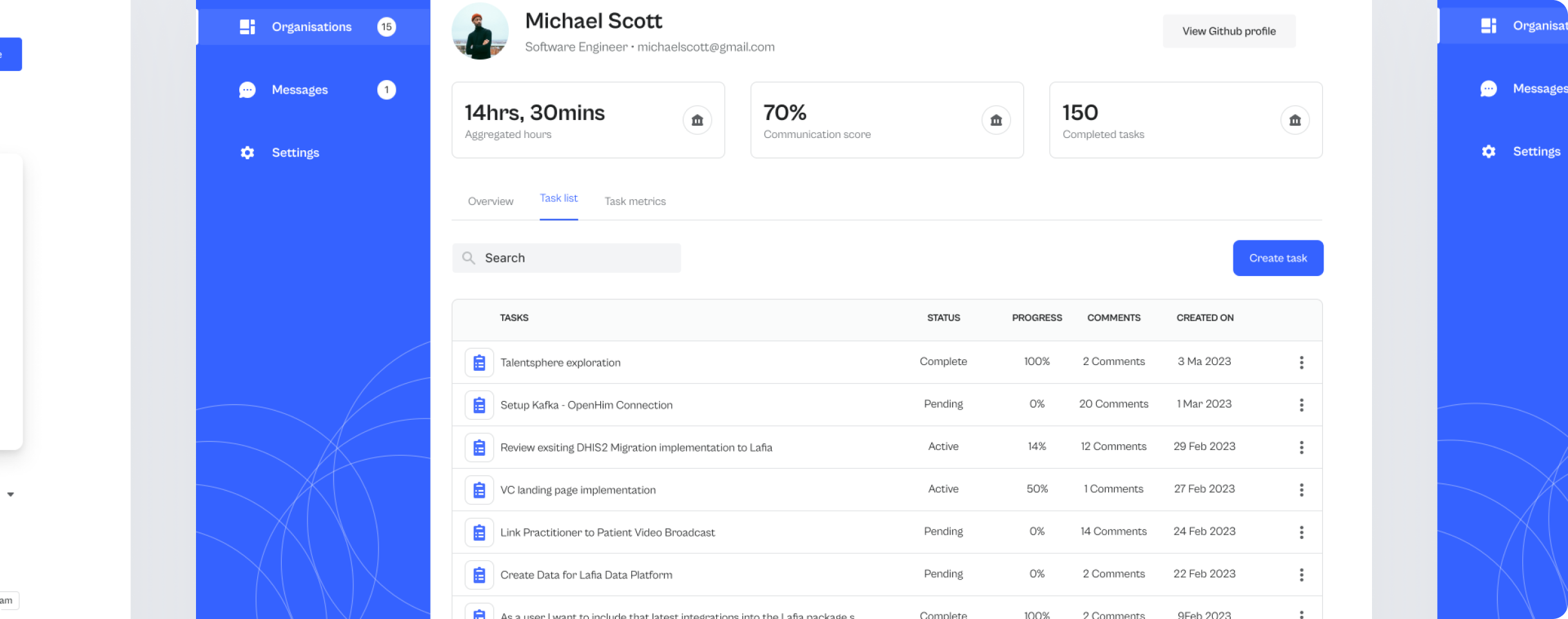Open actions menu for Link Practitioner task
This screenshot has width=1568, height=619.
(x=1301, y=532)
